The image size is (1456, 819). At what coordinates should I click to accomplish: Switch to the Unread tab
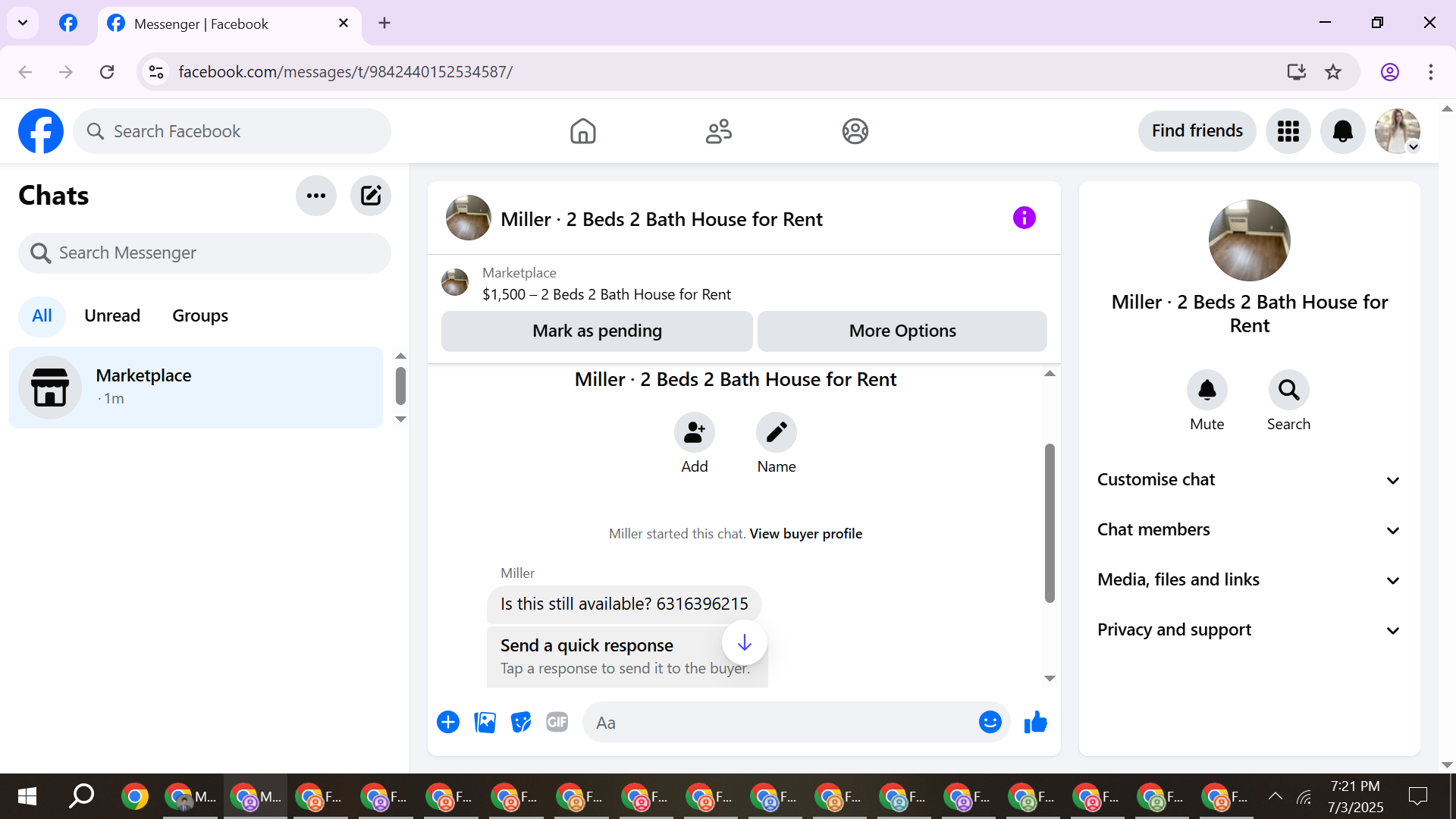pos(112,316)
